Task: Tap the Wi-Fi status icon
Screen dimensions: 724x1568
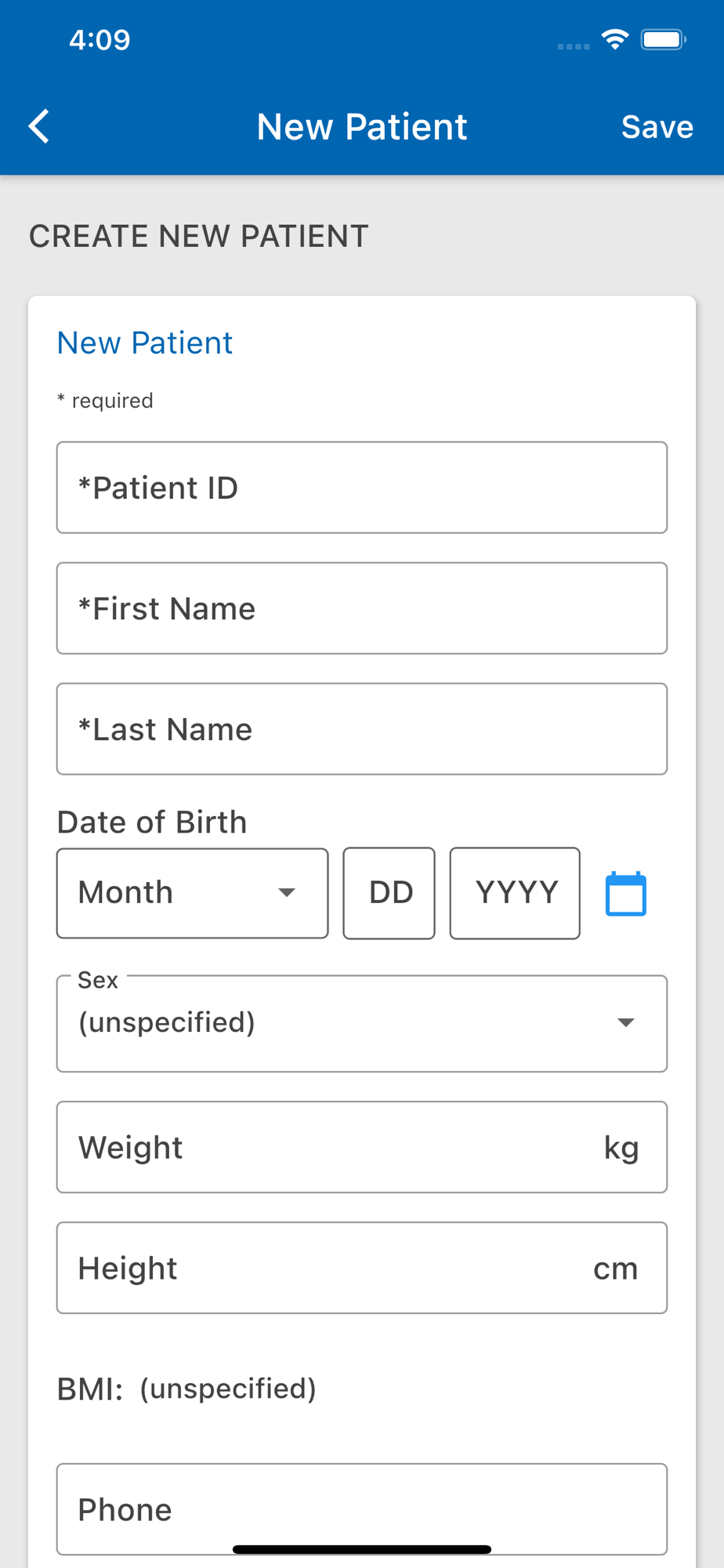Action: click(615, 40)
